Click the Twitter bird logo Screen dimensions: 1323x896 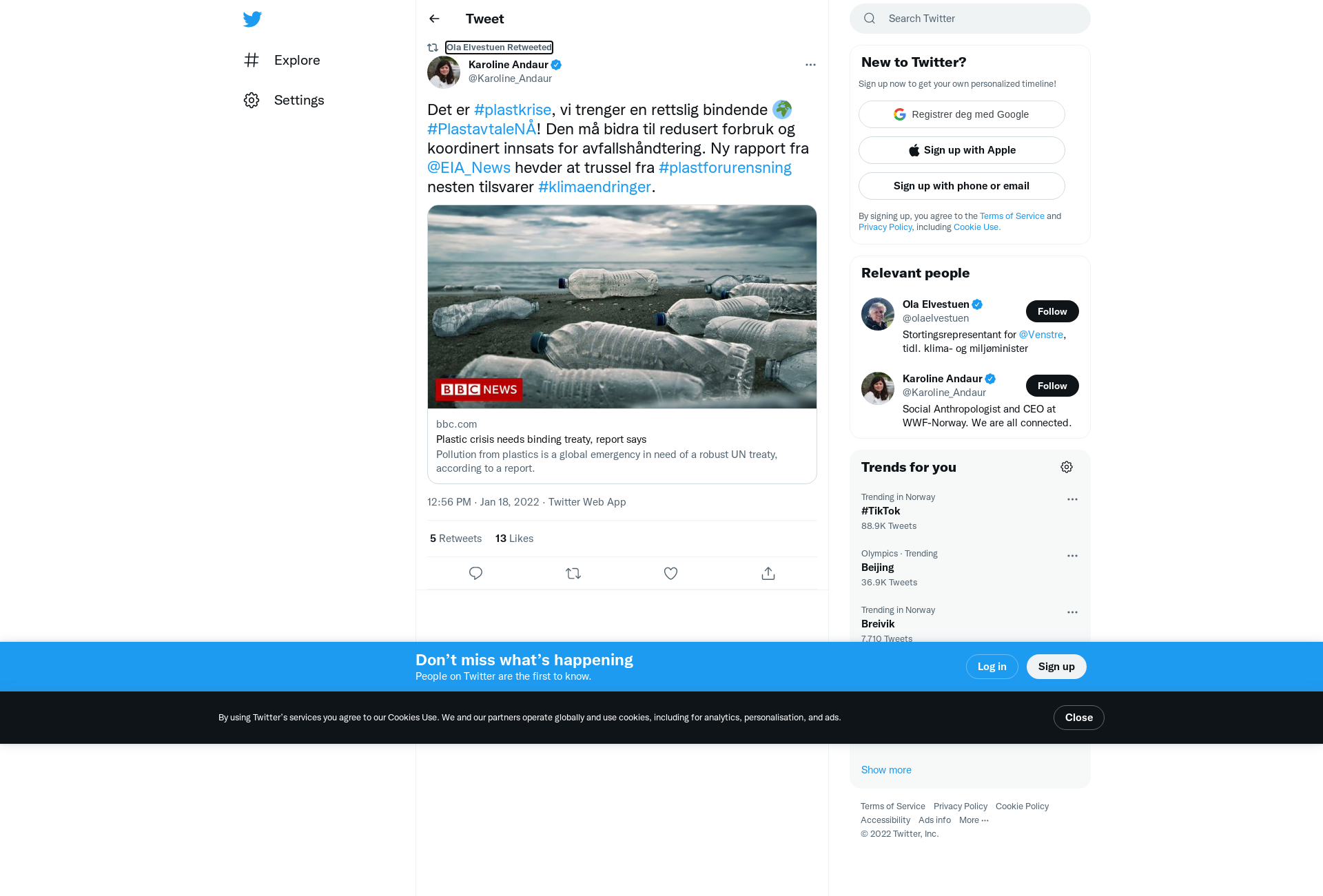252,19
